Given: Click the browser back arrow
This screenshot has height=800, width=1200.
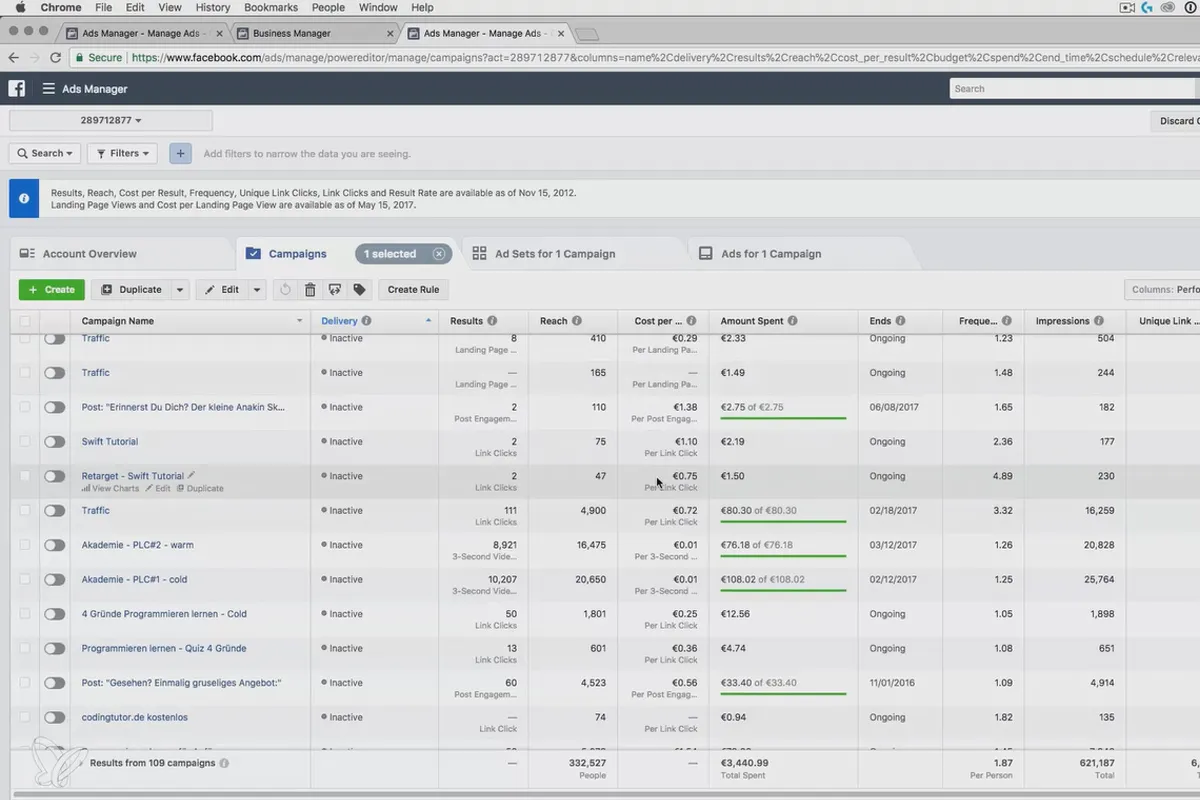Looking at the screenshot, I should (x=14, y=58).
